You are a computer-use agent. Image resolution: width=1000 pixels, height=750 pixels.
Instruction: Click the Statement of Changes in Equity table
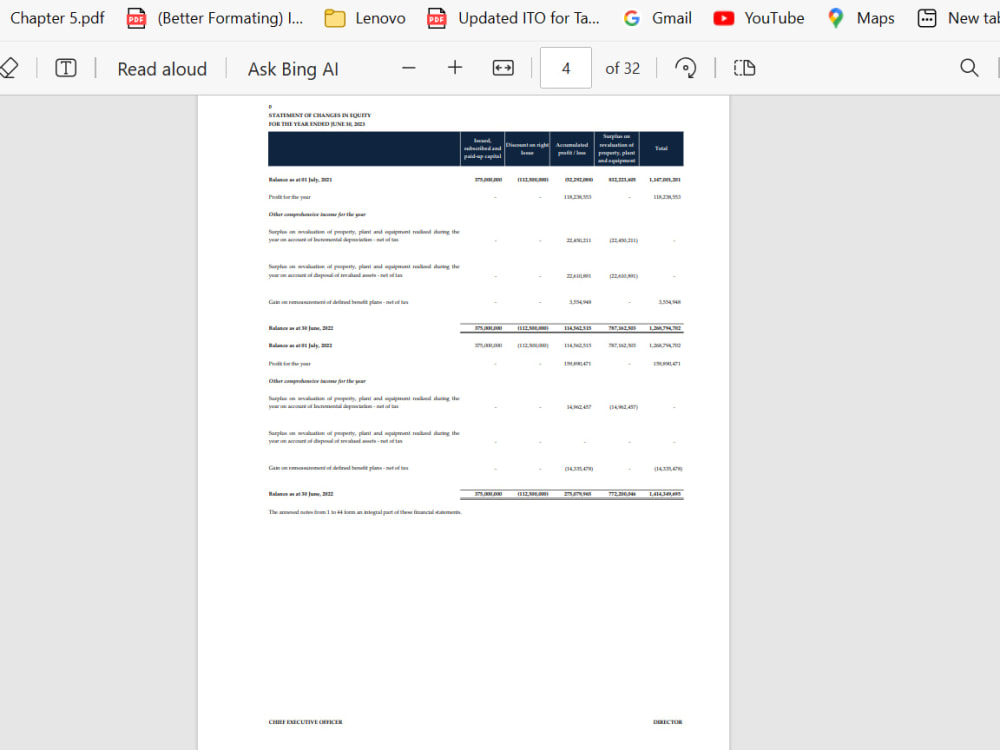coord(475,320)
